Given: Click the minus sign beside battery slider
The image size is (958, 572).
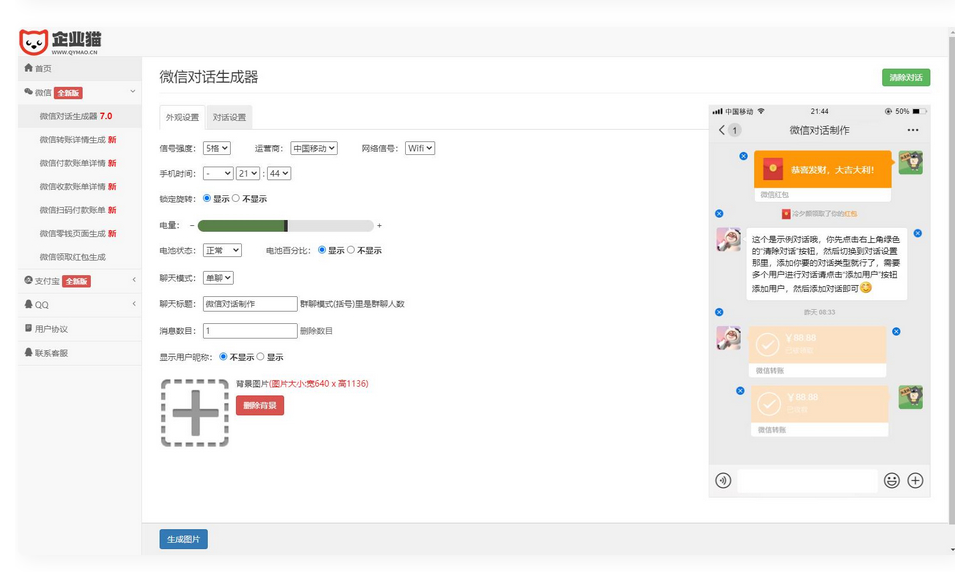Looking at the screenshot, I should 192,226.
